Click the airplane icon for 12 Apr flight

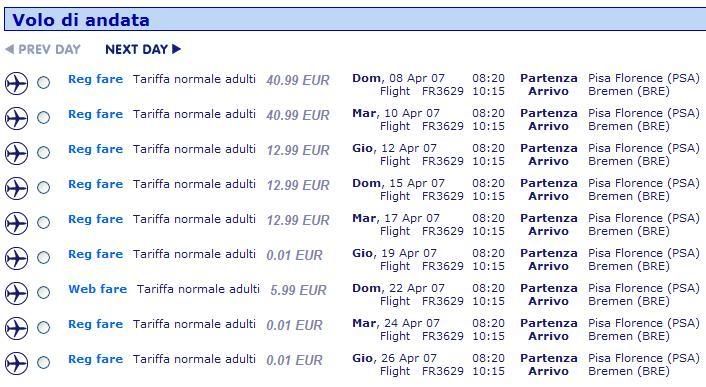(16, 153)
